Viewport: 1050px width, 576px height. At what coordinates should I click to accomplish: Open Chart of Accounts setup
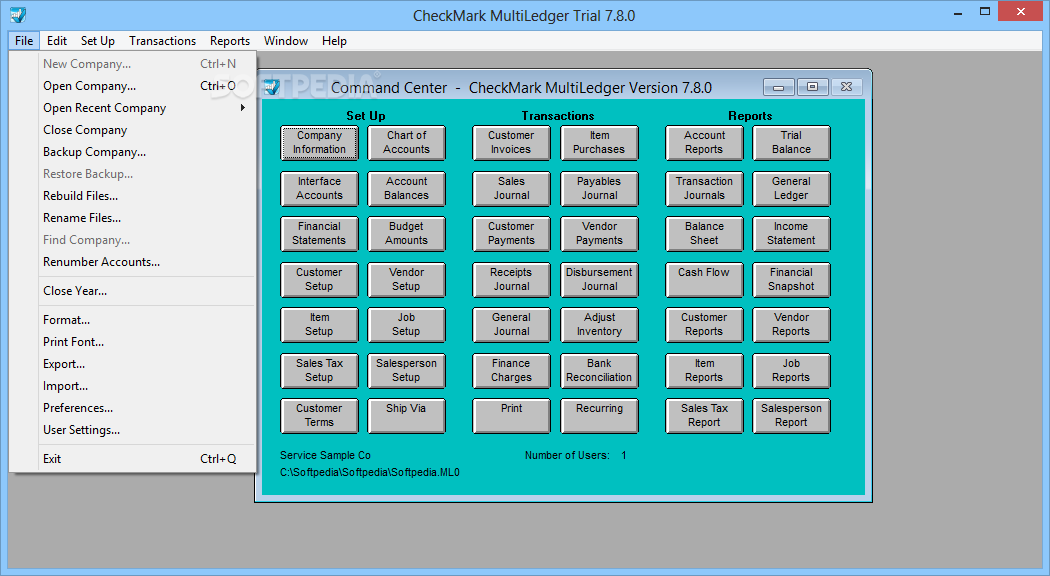tap(406, 143)
